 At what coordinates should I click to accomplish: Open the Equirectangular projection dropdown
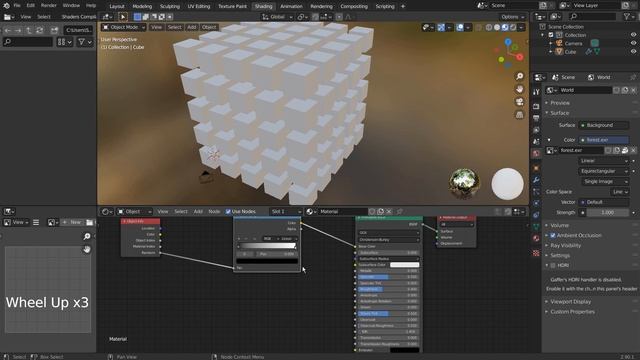coord(604,171)
